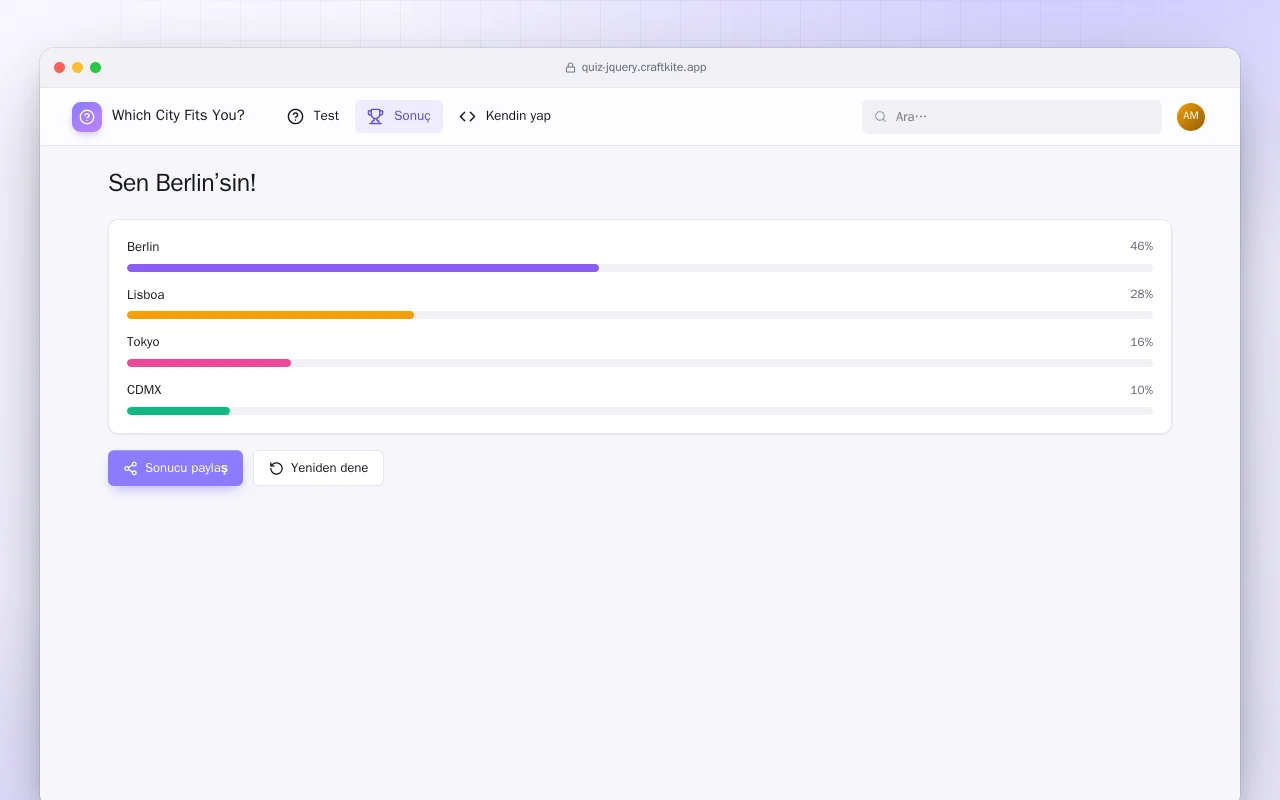1280x800 pixels.
Task: Click the Sonucu paylaş button
Action: (x=175, y=468)
